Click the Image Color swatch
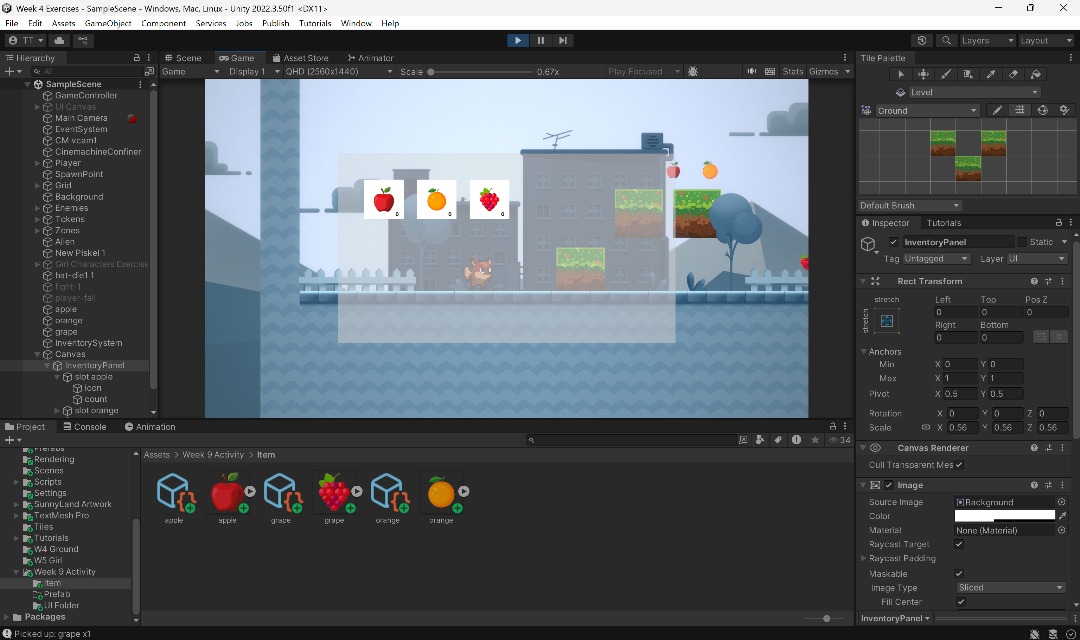The height and width of the screenshot is (640, 1080). 1005,516
